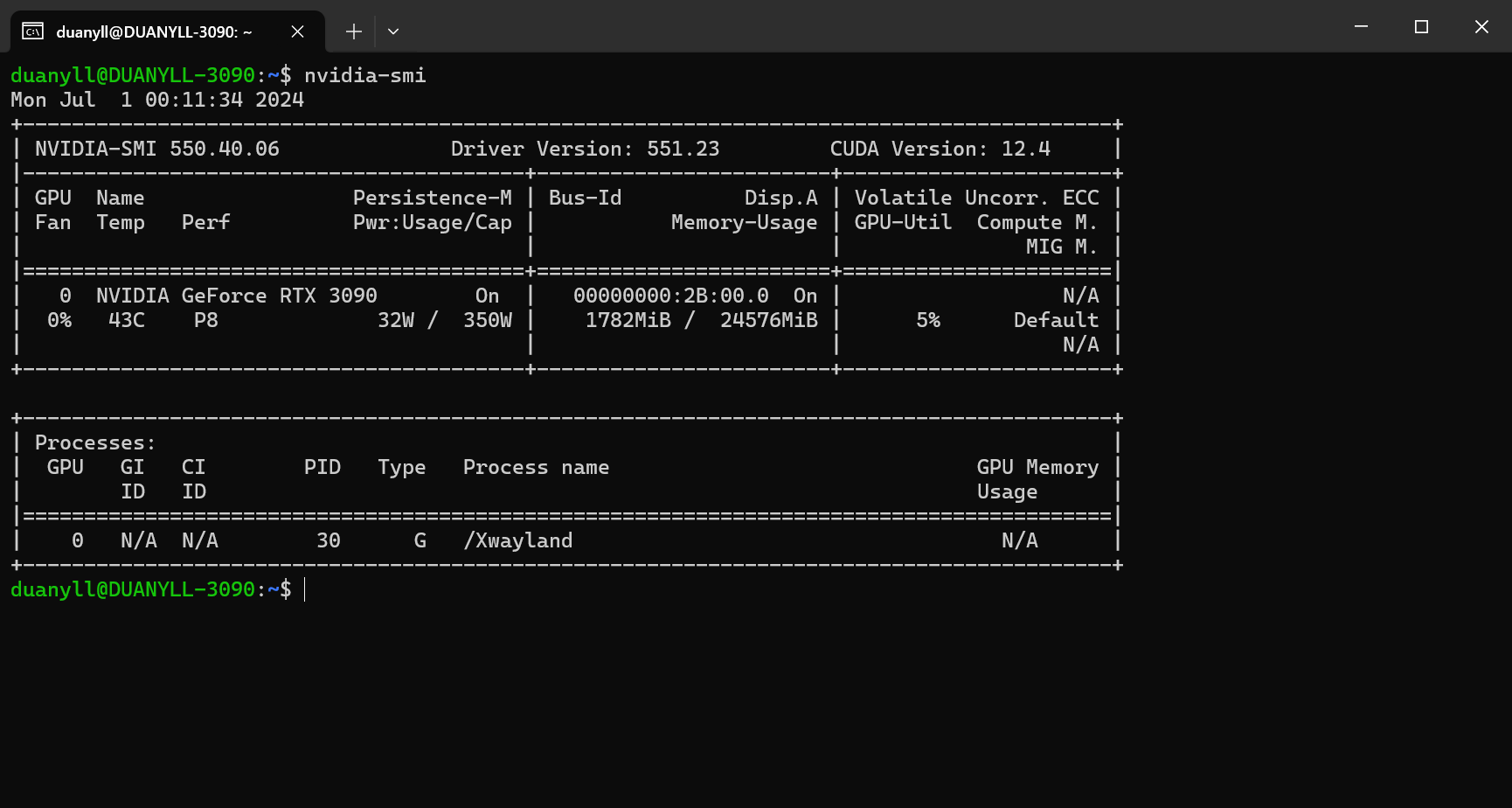Expand the terminal profile selector arrow
The width and height of the screenshot is (1512, 808).
(392, 31)
